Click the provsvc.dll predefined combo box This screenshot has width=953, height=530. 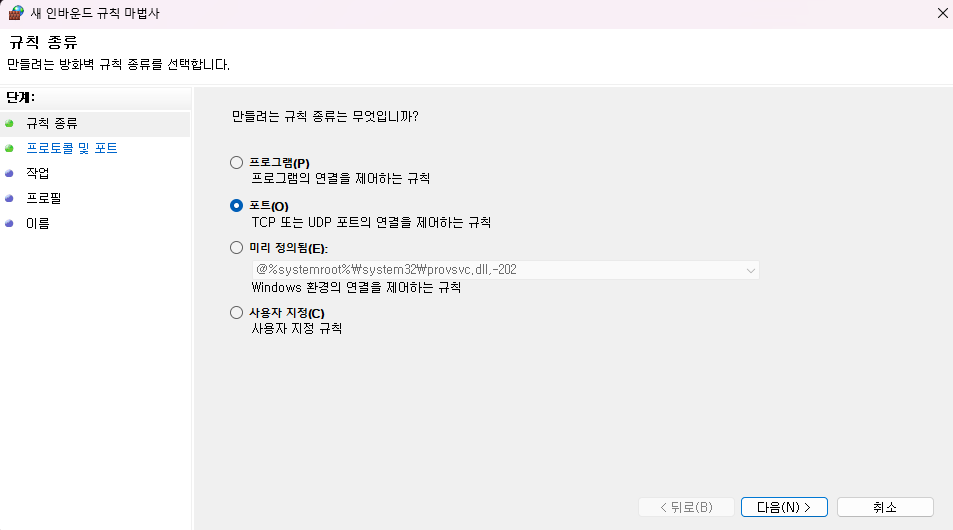click(506, 270)
